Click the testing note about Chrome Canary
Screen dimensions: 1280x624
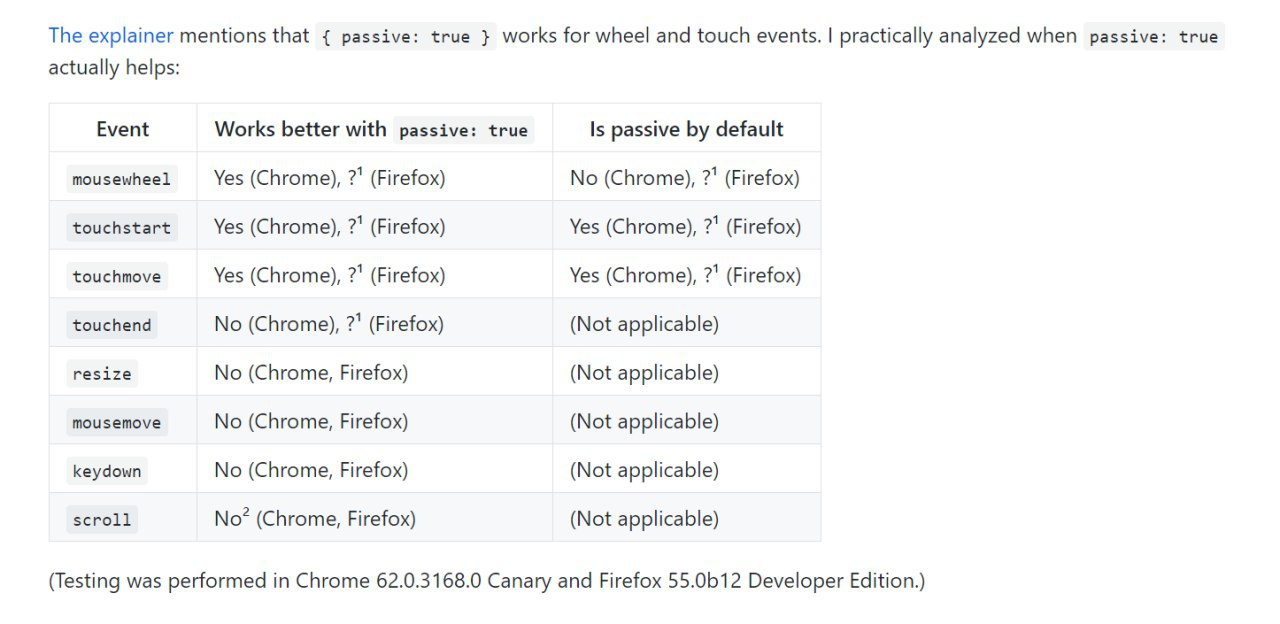tap(487, 580)
